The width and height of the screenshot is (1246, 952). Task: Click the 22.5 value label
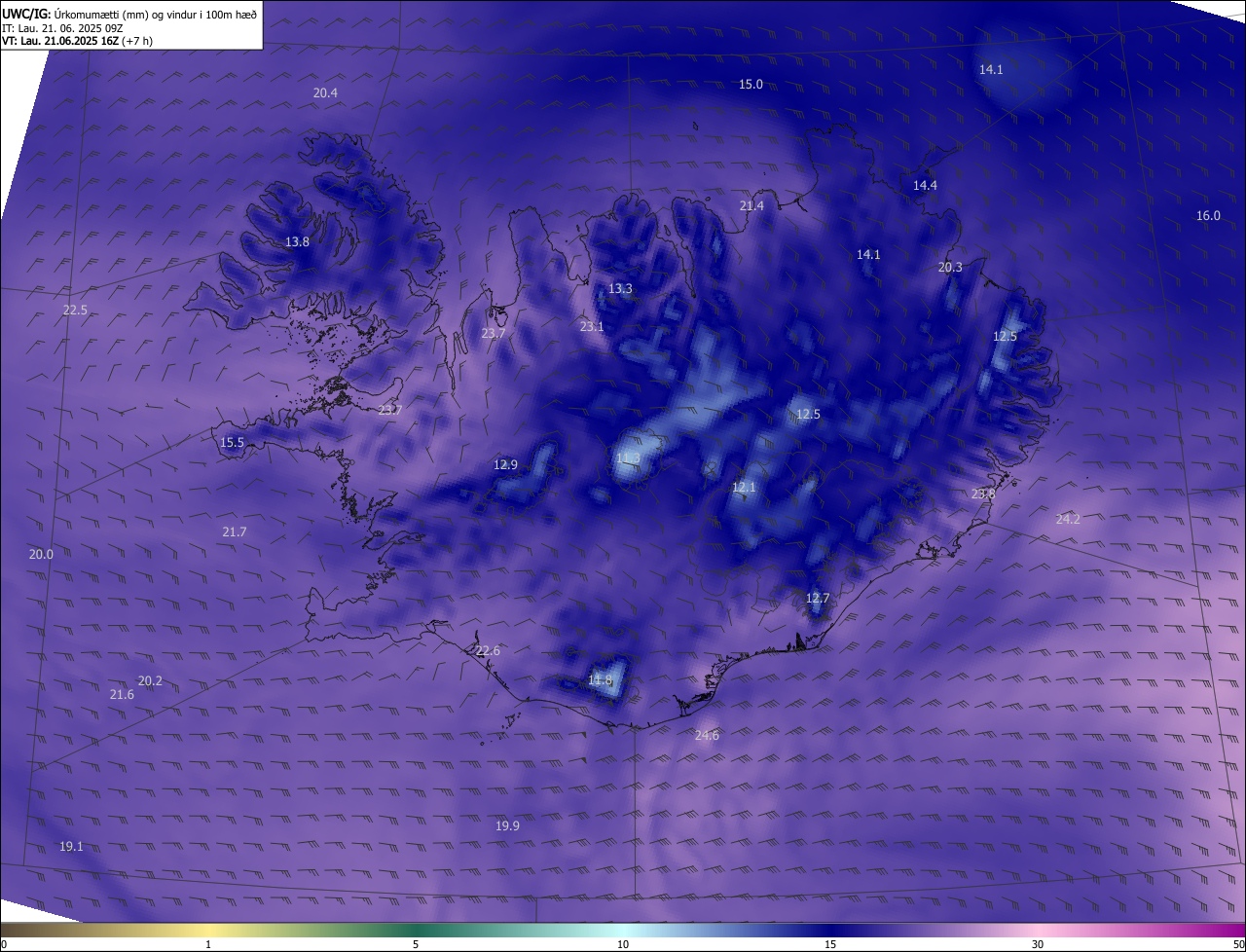coord(75,311)
